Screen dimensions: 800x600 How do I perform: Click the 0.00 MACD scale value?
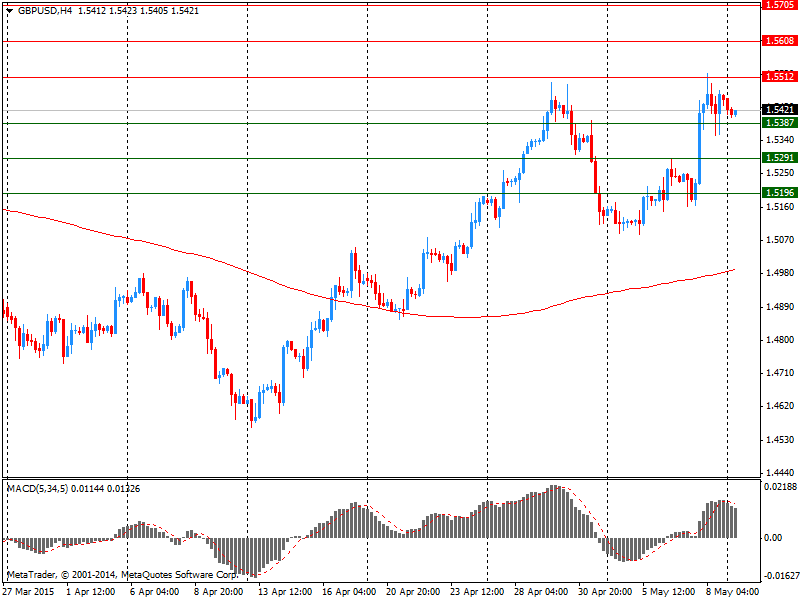pyautogui.click(x=773, y=538)
